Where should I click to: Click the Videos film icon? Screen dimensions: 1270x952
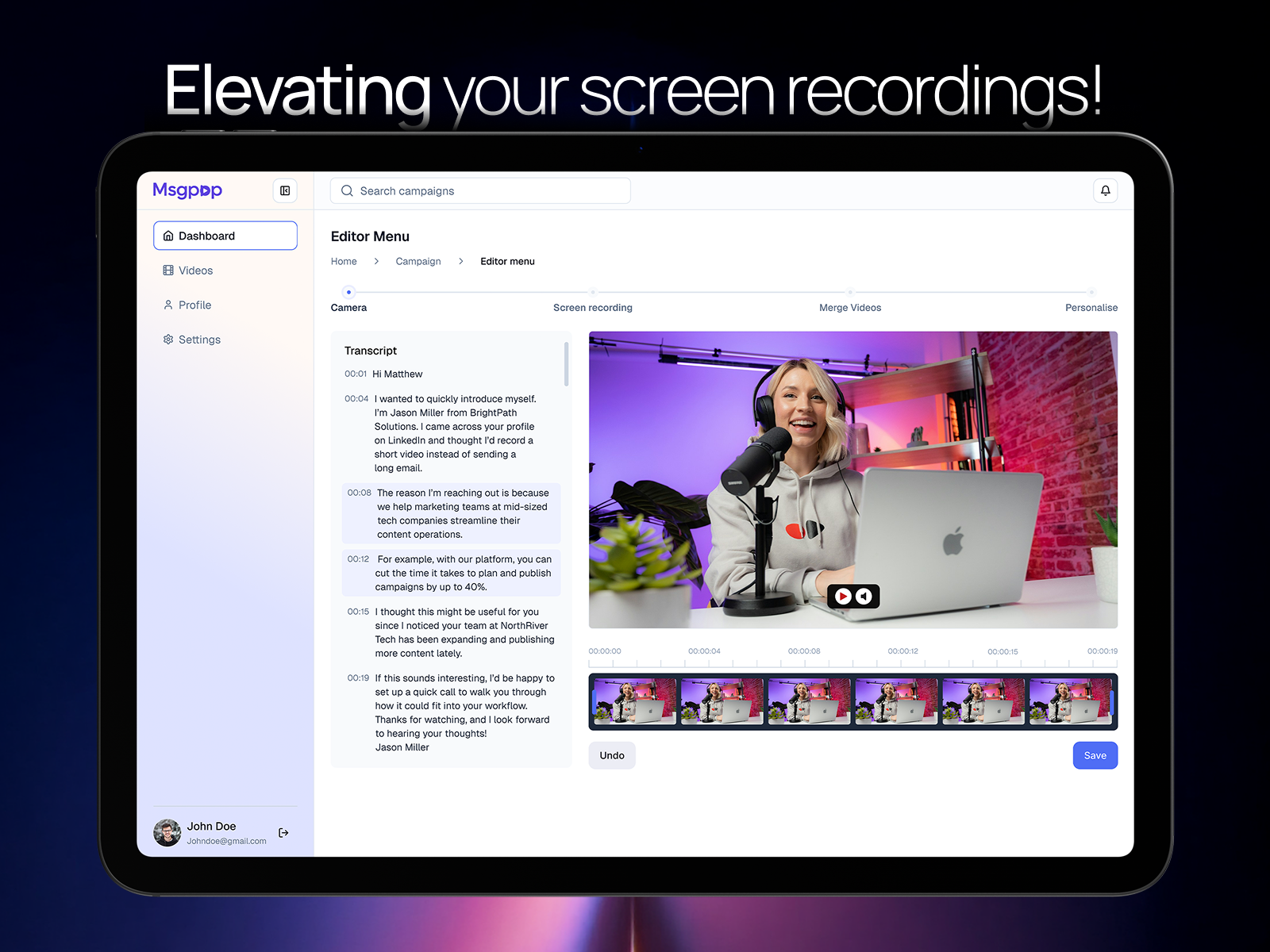pos(168,271)
